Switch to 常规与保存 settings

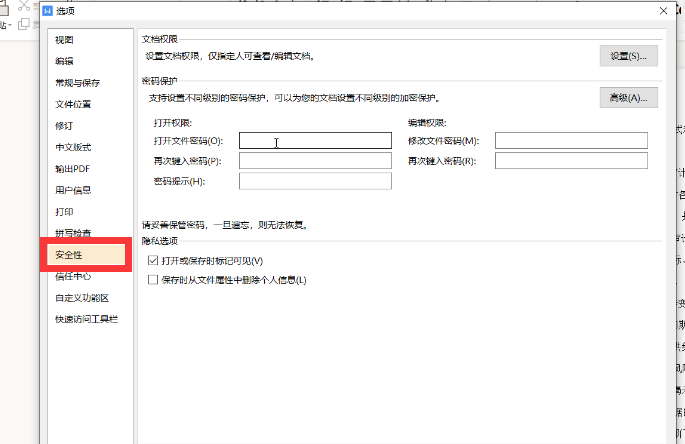point(77,83)
